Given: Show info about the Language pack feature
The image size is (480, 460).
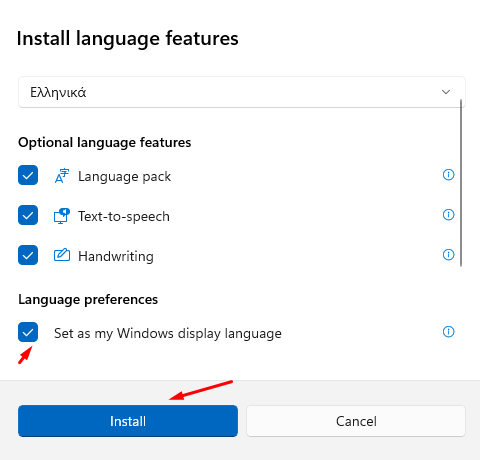Looking at the screenshot, I should (448, 174).
